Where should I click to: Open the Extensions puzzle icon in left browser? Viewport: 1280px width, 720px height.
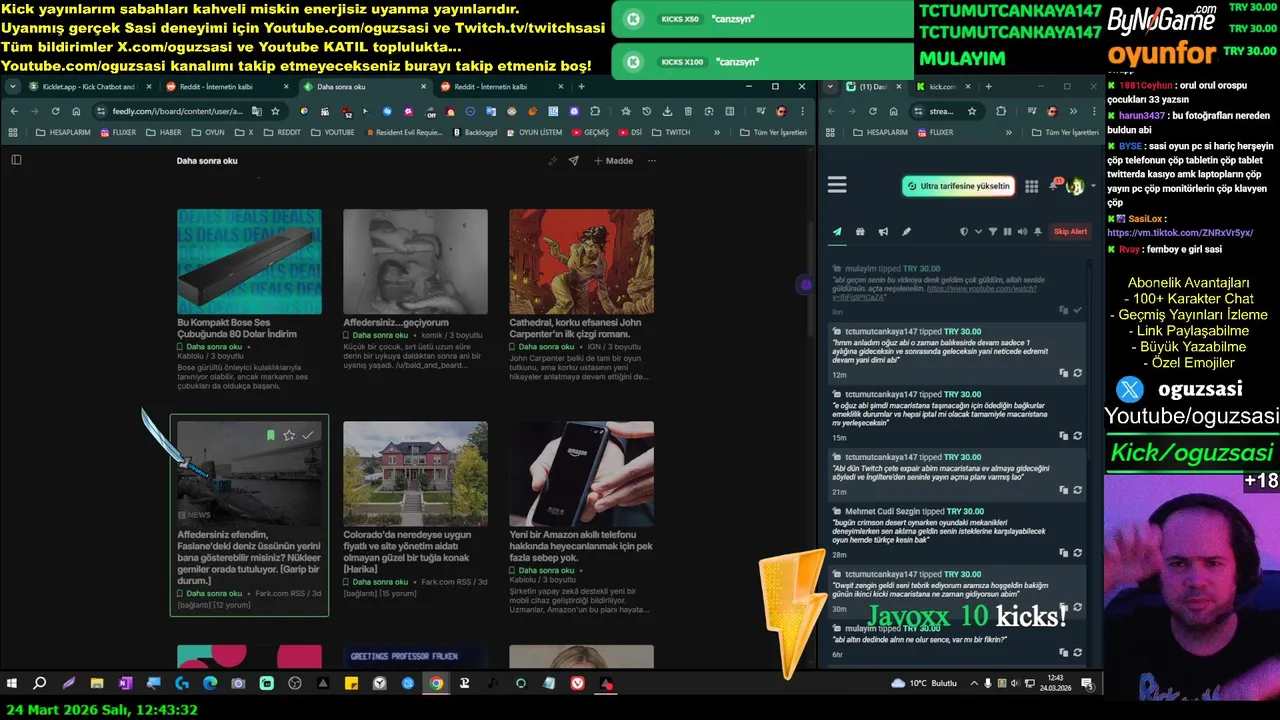pos(595,111)
